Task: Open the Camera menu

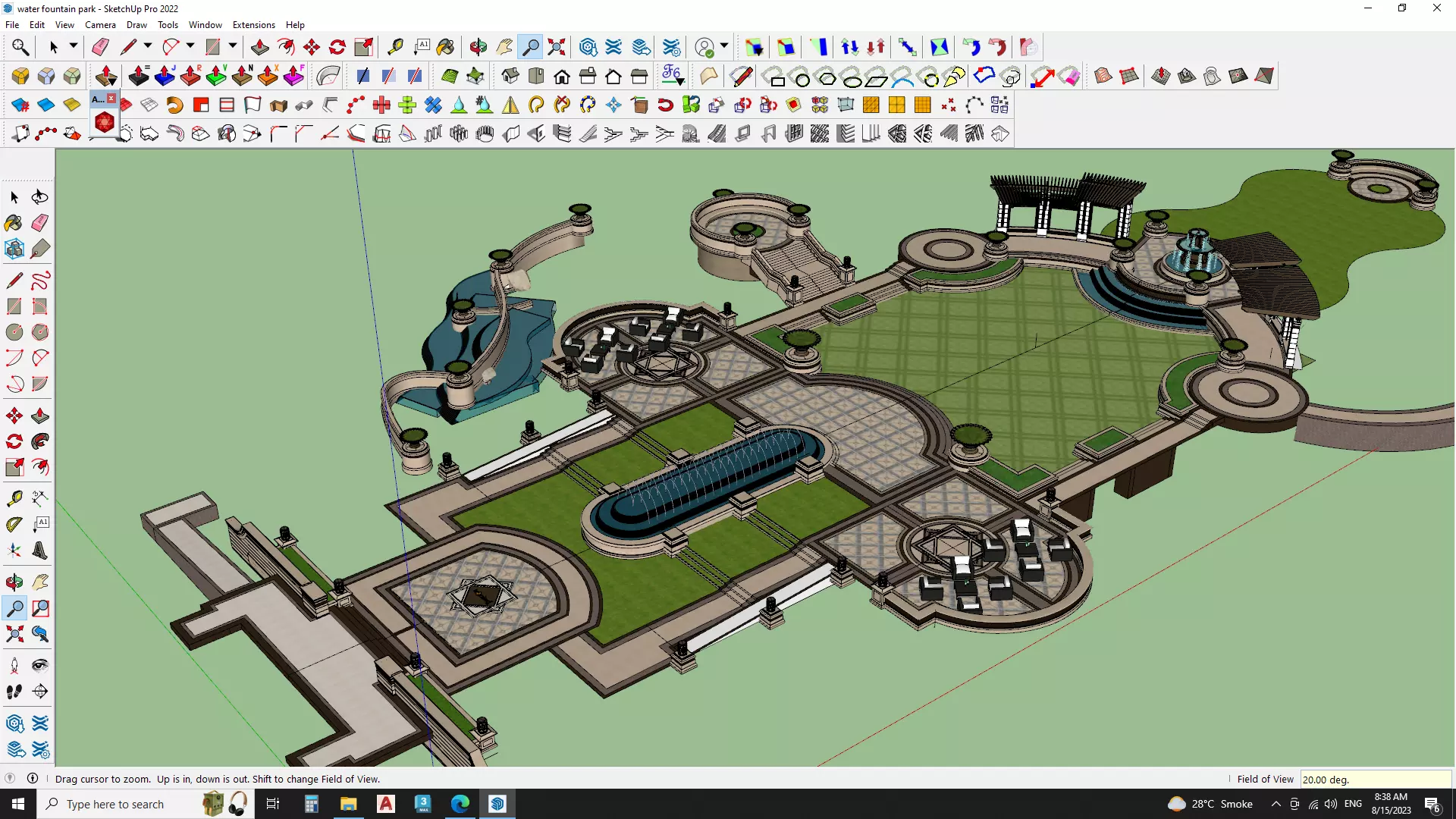Action: pos(100,25)
